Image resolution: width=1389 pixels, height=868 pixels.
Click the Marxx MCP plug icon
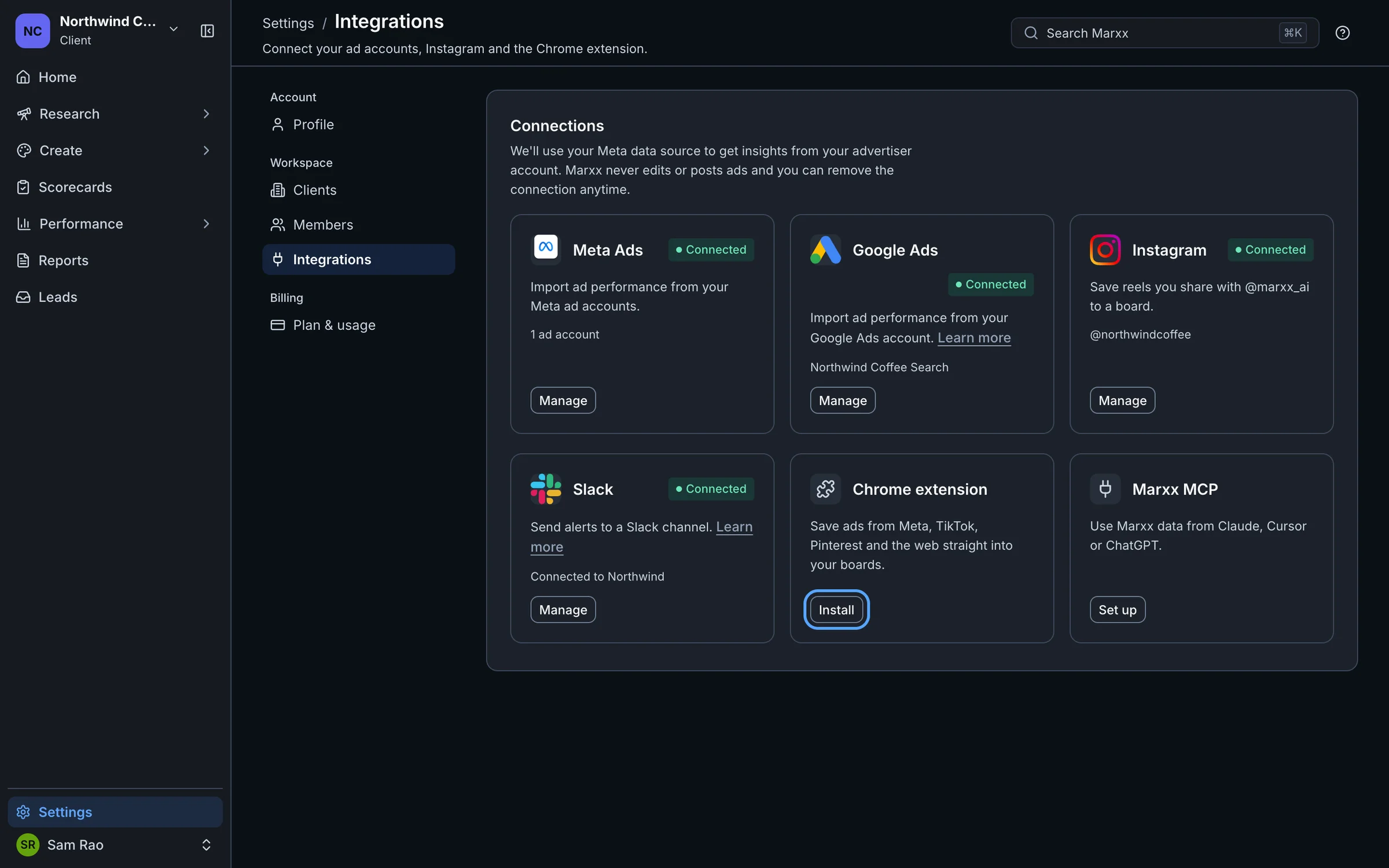click(1105, 489)
